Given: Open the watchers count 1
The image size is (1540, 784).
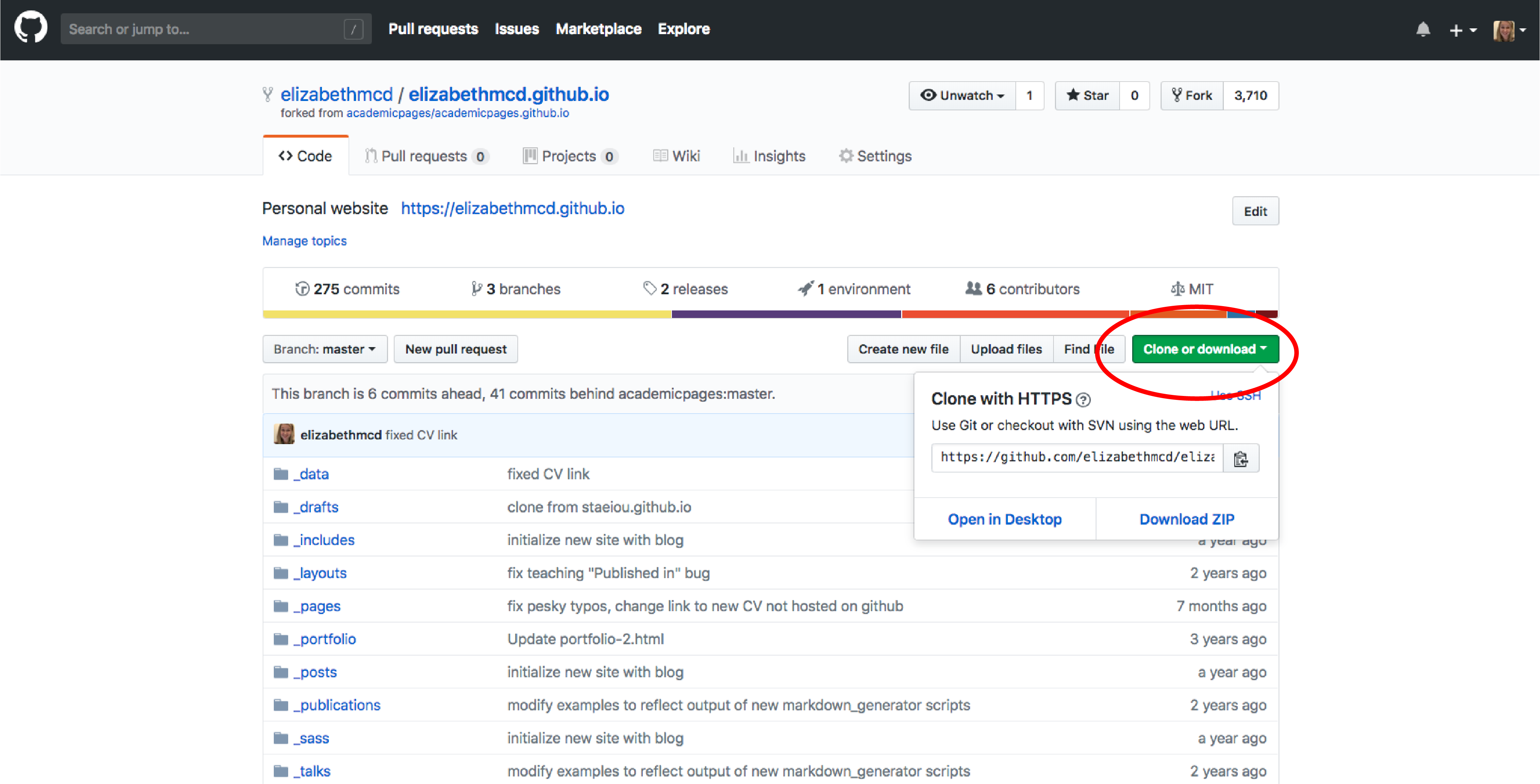Looking at the screenshot, I should tap(1029, 96).
